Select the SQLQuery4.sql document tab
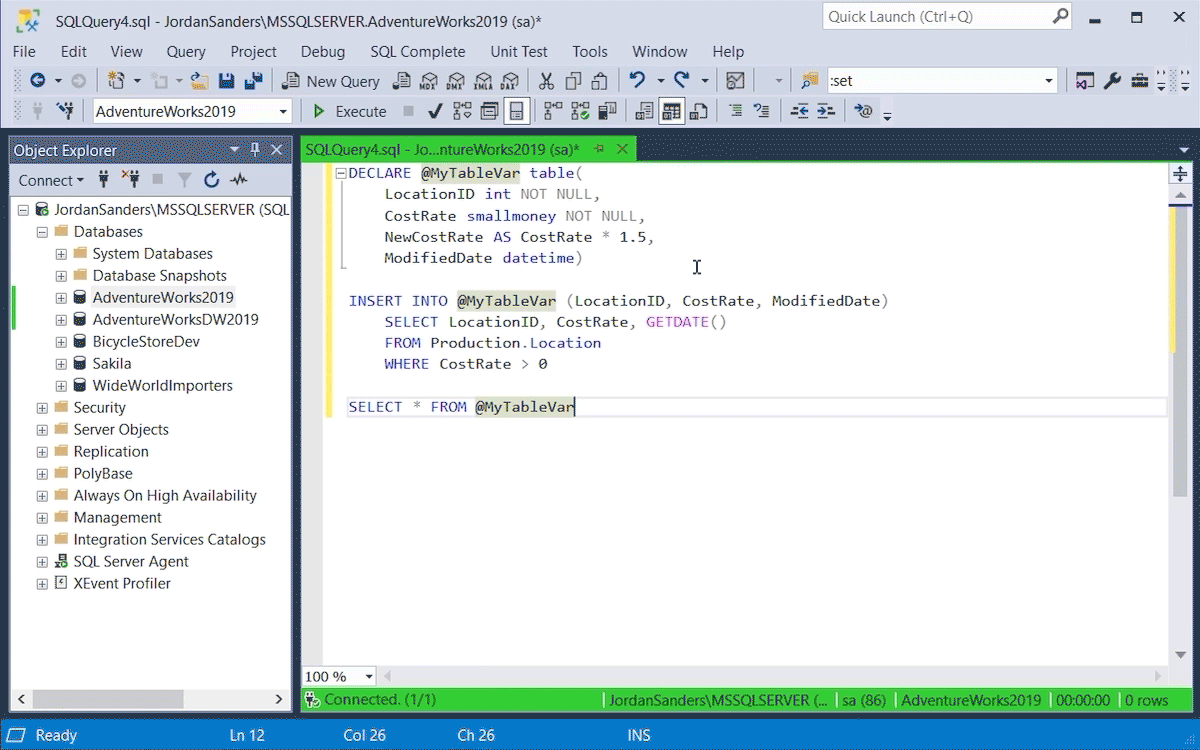 [441, 150]
